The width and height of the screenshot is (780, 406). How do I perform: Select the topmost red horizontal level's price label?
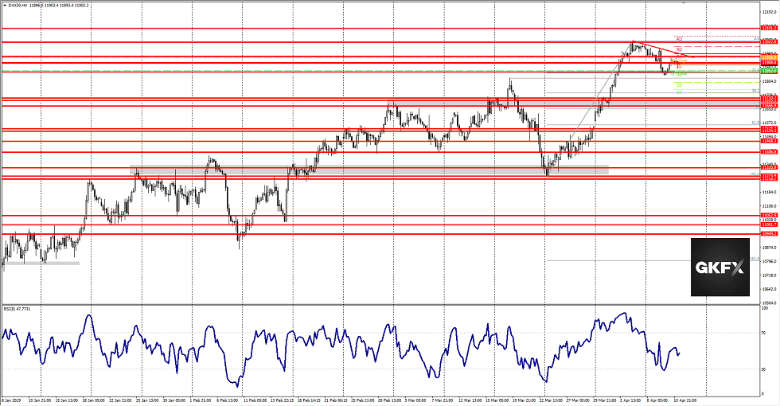(x=769, y=29)
